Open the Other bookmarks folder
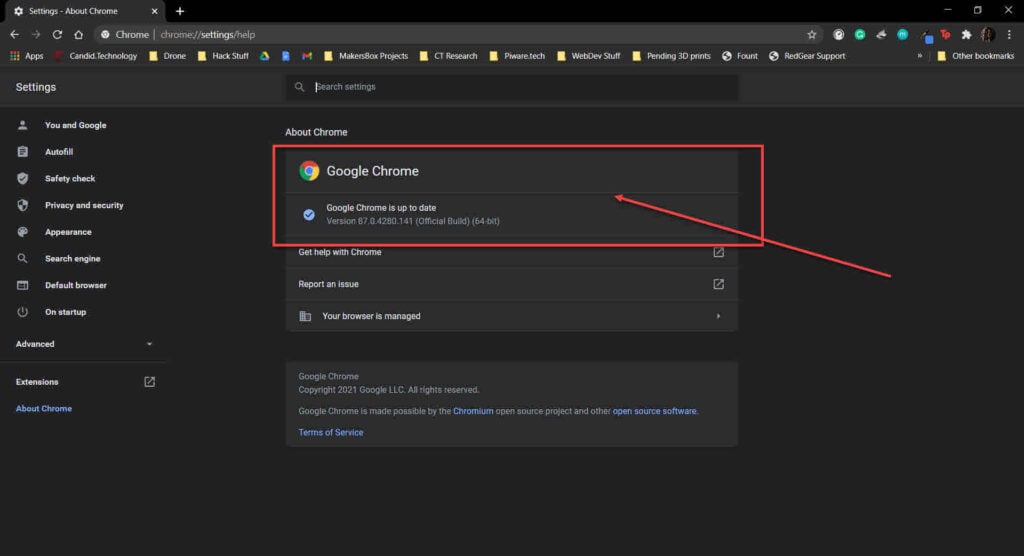The height and width of the screenshot is (556, 1024). click(976, 56)
